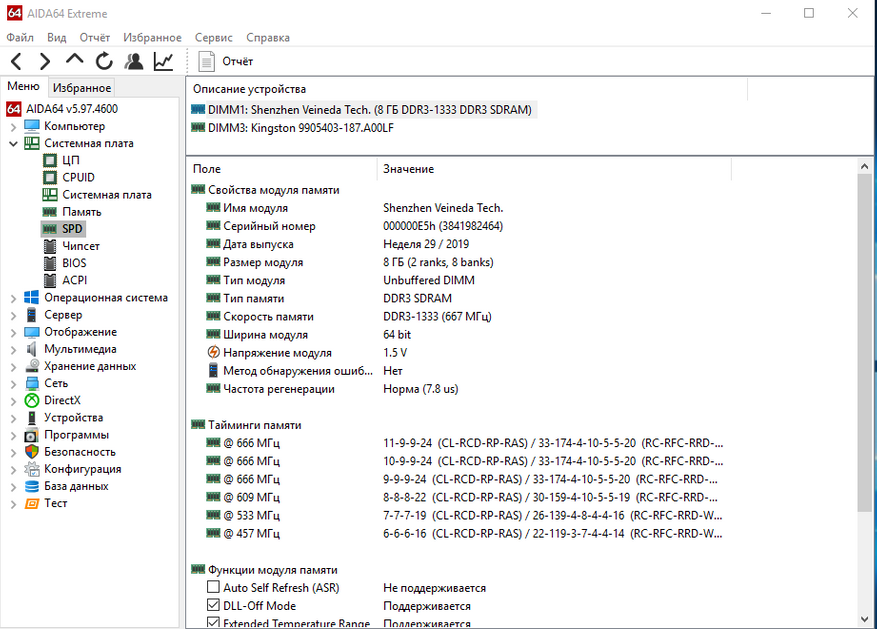Expand the Сеть tree node
Viewport: 877px width, 629px height.
pyautogui.click(x=13, y=384)
